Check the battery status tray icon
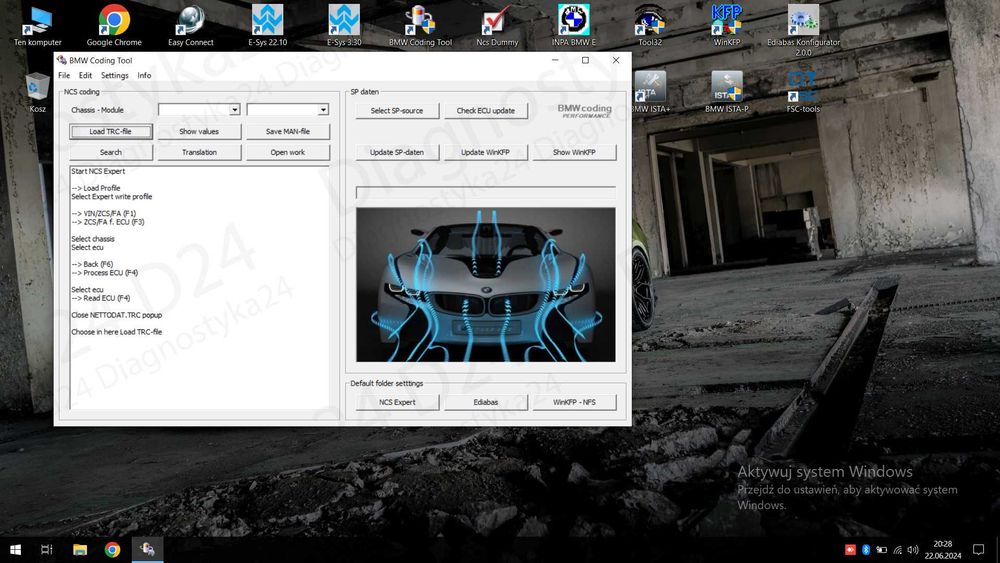The image size is (1000, 563). pyautogui.click(x=881, y=550)
